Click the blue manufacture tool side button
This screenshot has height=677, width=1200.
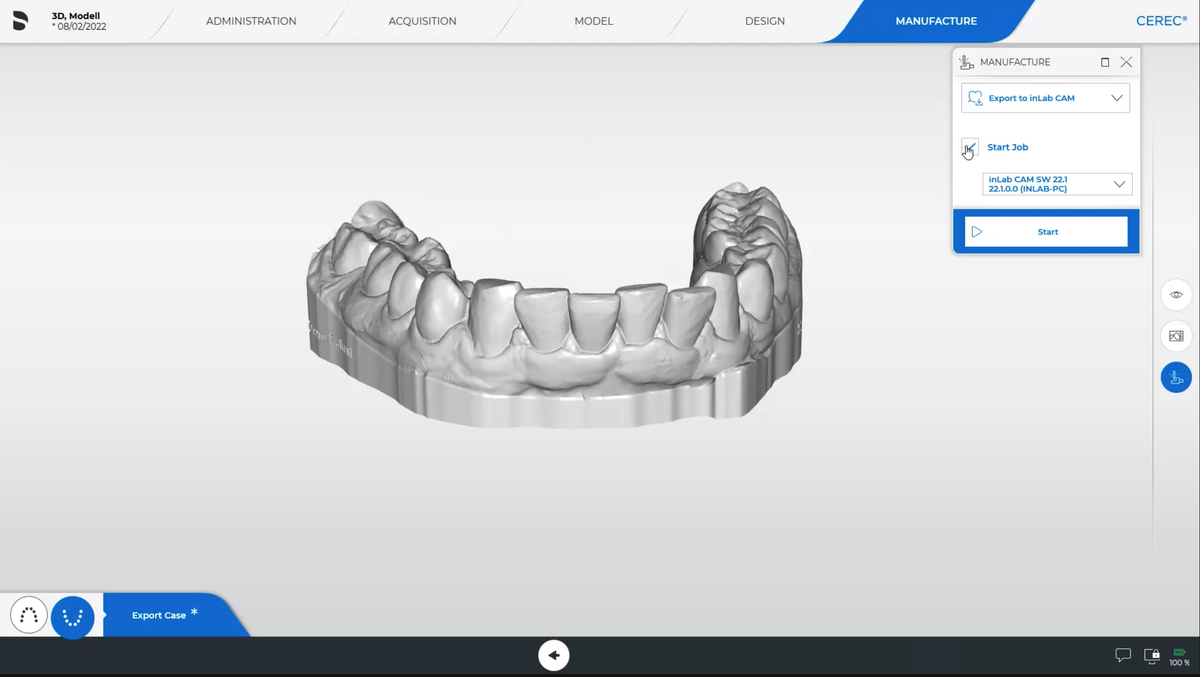click(x=1176, y=377)
